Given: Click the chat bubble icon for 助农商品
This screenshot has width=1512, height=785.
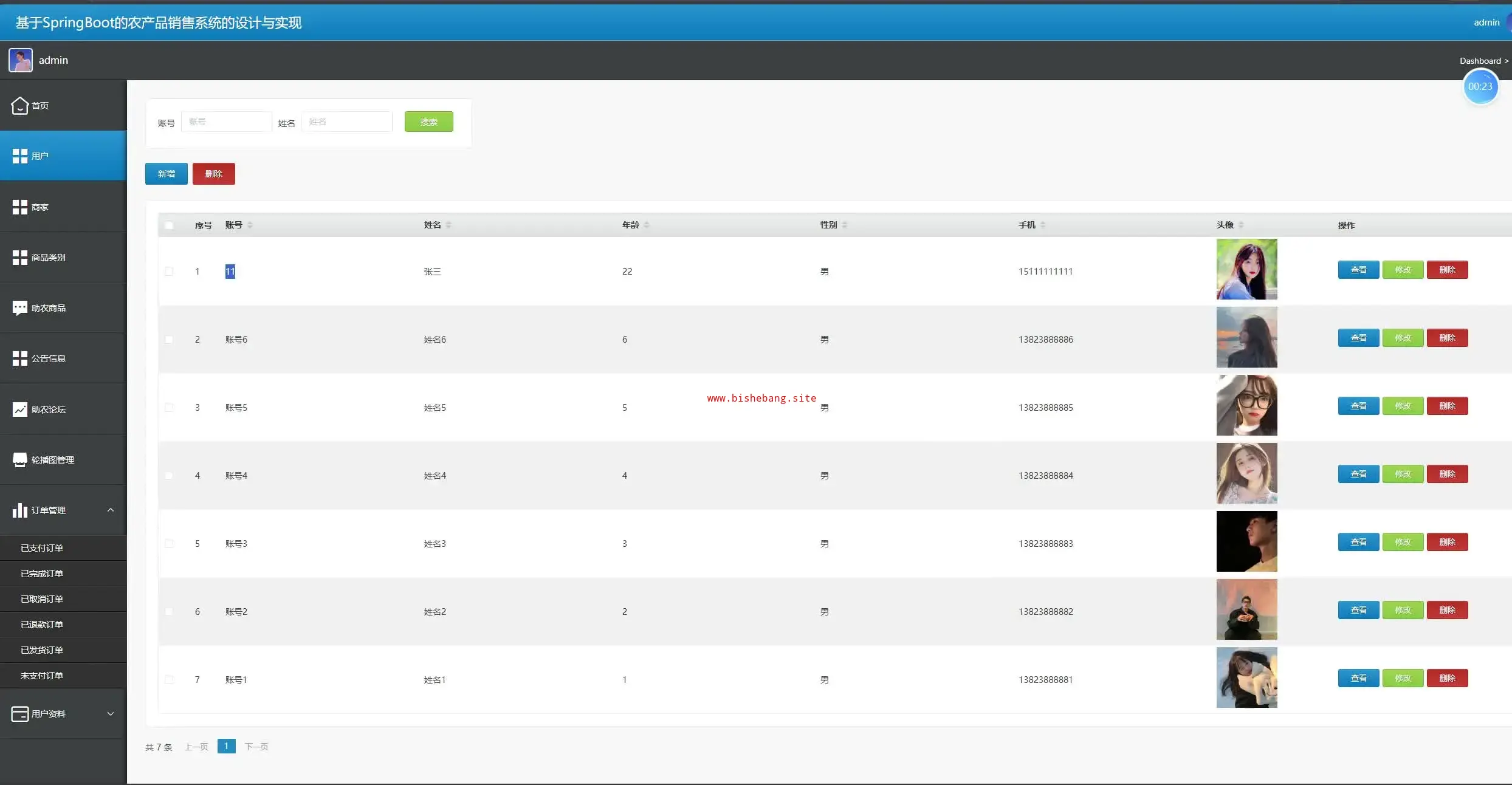Looking at the screenshot, I should [19, 308].
